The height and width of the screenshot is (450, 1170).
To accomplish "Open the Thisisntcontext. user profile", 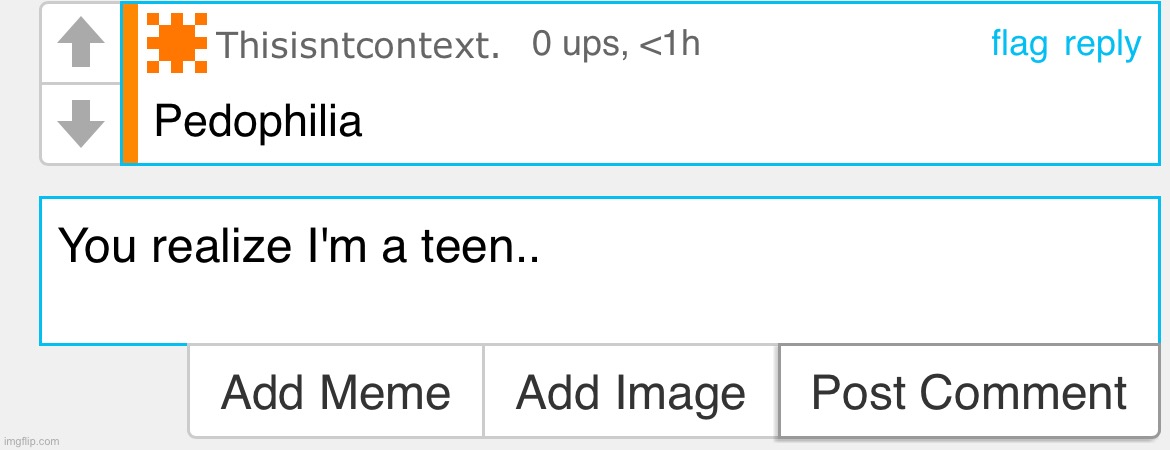I will [x=358, y=46].
